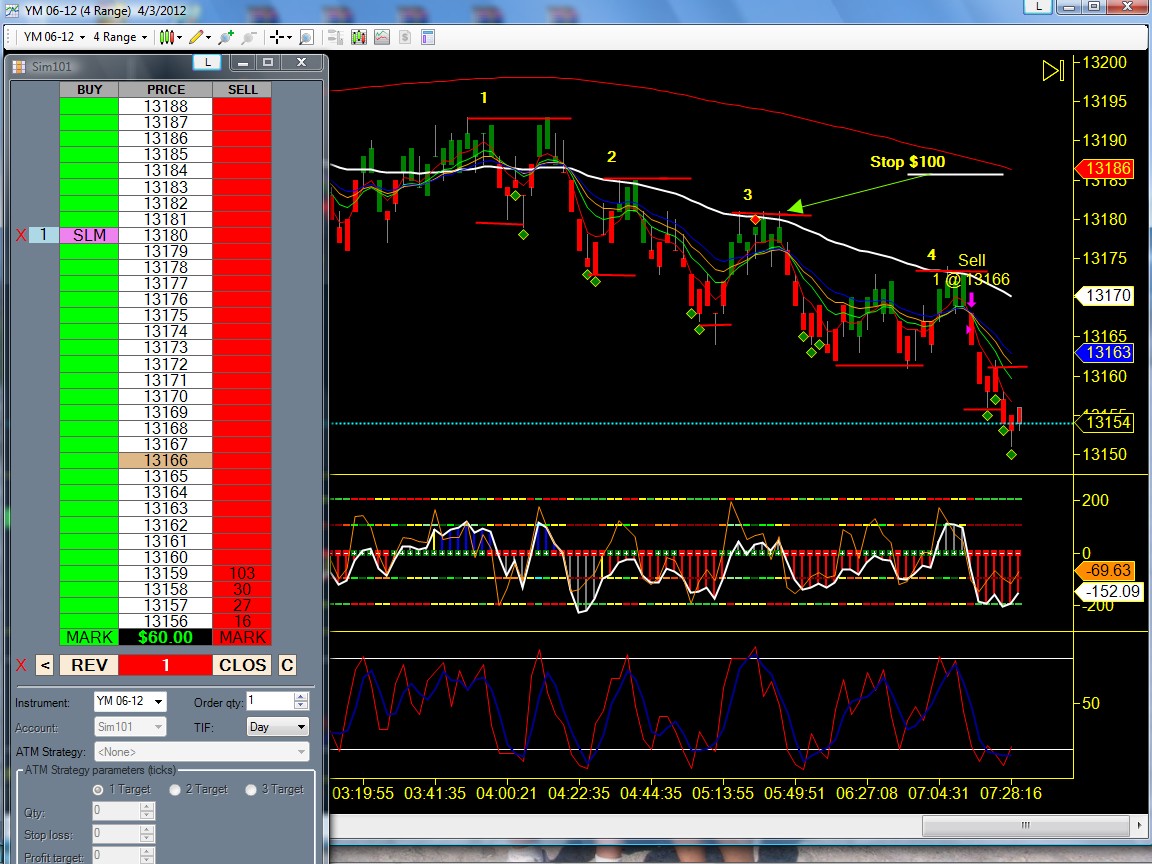This screenshot has height=864, width=1152.
Task: Click the Order qty input field
Action: (x=270, y=701)
